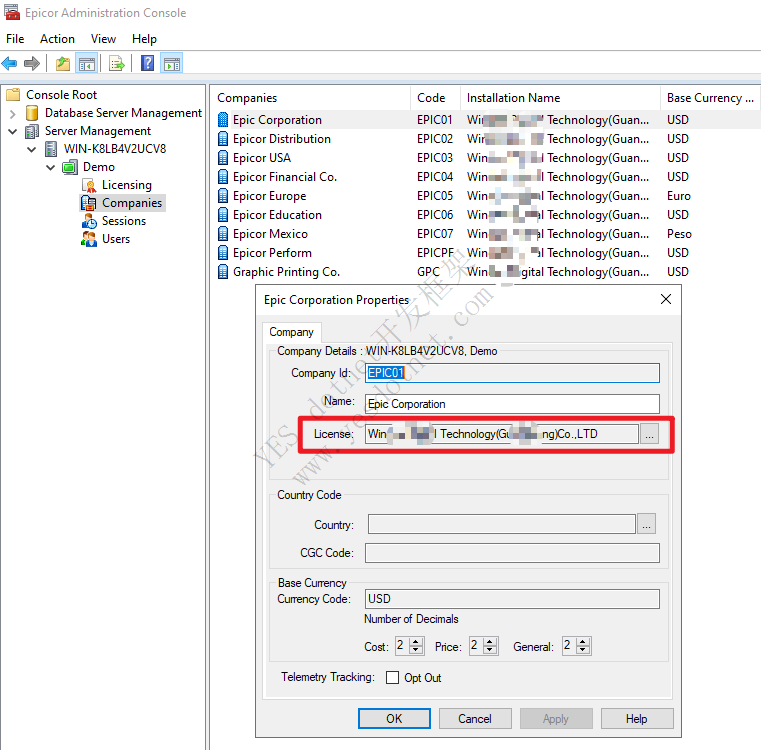Open Help via blue question-mark icon

click(147, 64)
